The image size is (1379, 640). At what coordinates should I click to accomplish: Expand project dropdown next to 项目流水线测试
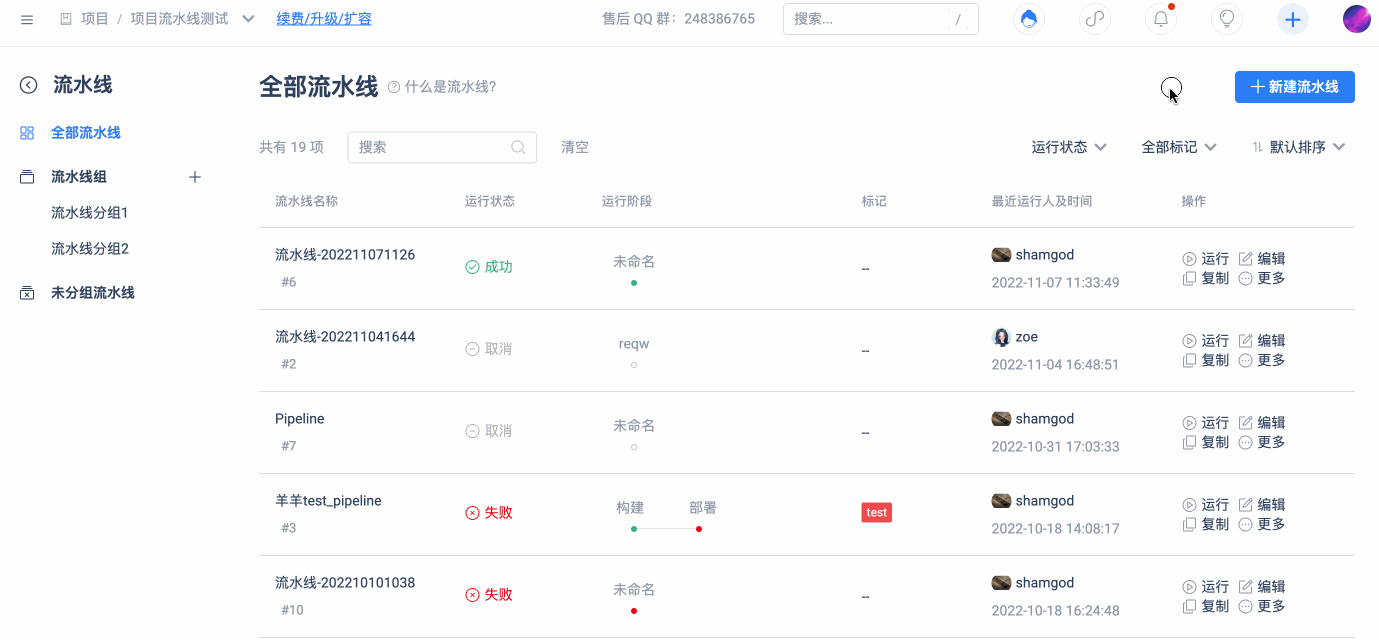(249, 19)
